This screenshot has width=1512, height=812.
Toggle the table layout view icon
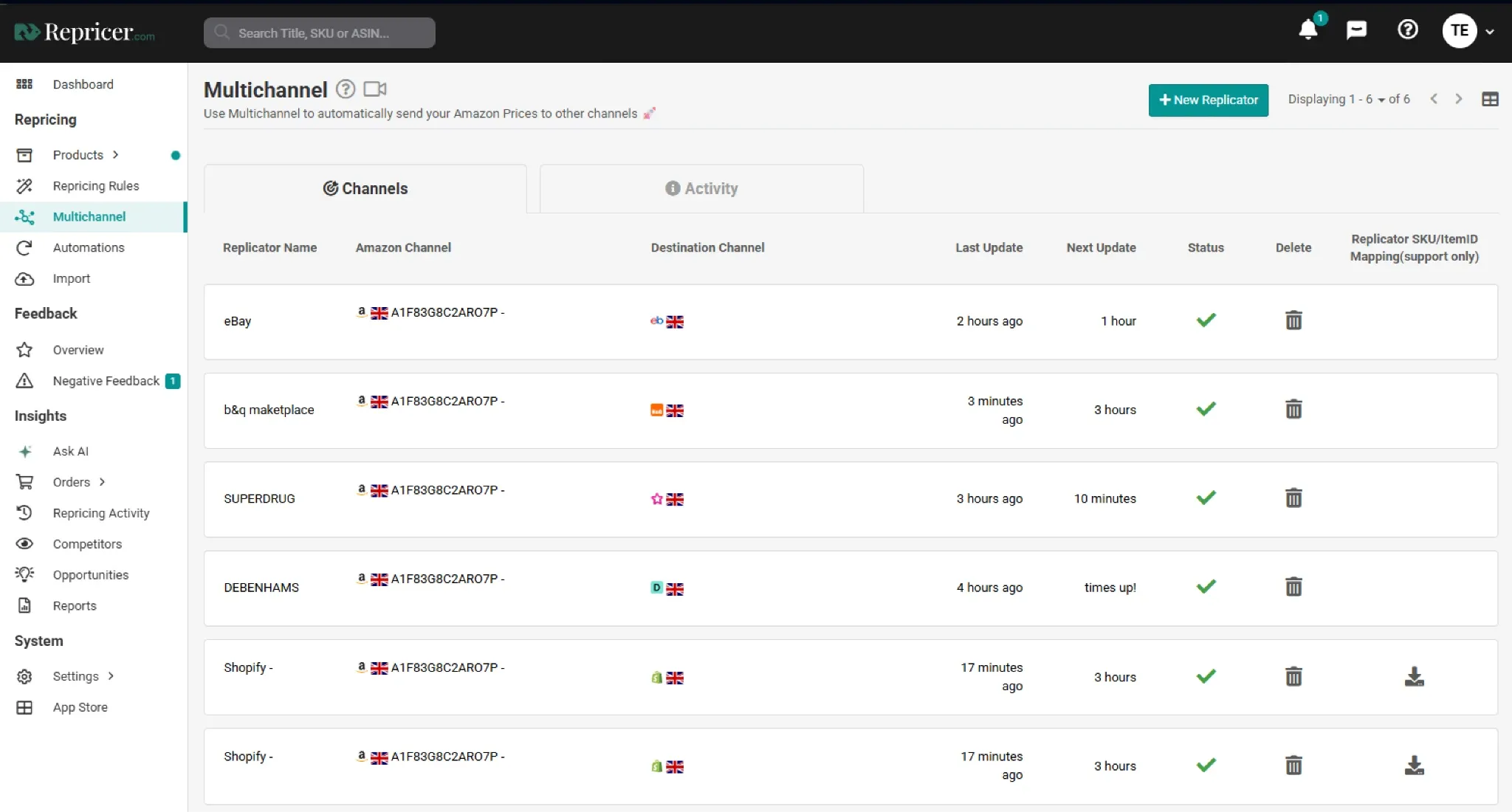(1490, 100)
